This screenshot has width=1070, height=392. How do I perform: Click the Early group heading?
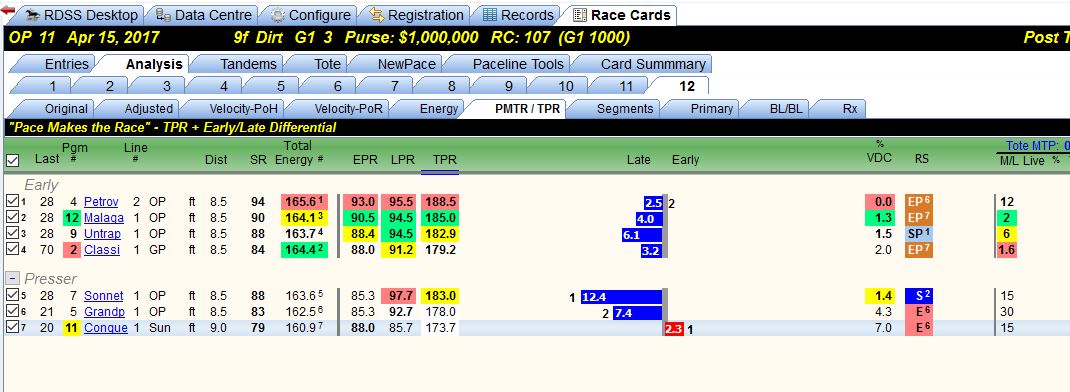pyautogui.click(x=41, y=185)
